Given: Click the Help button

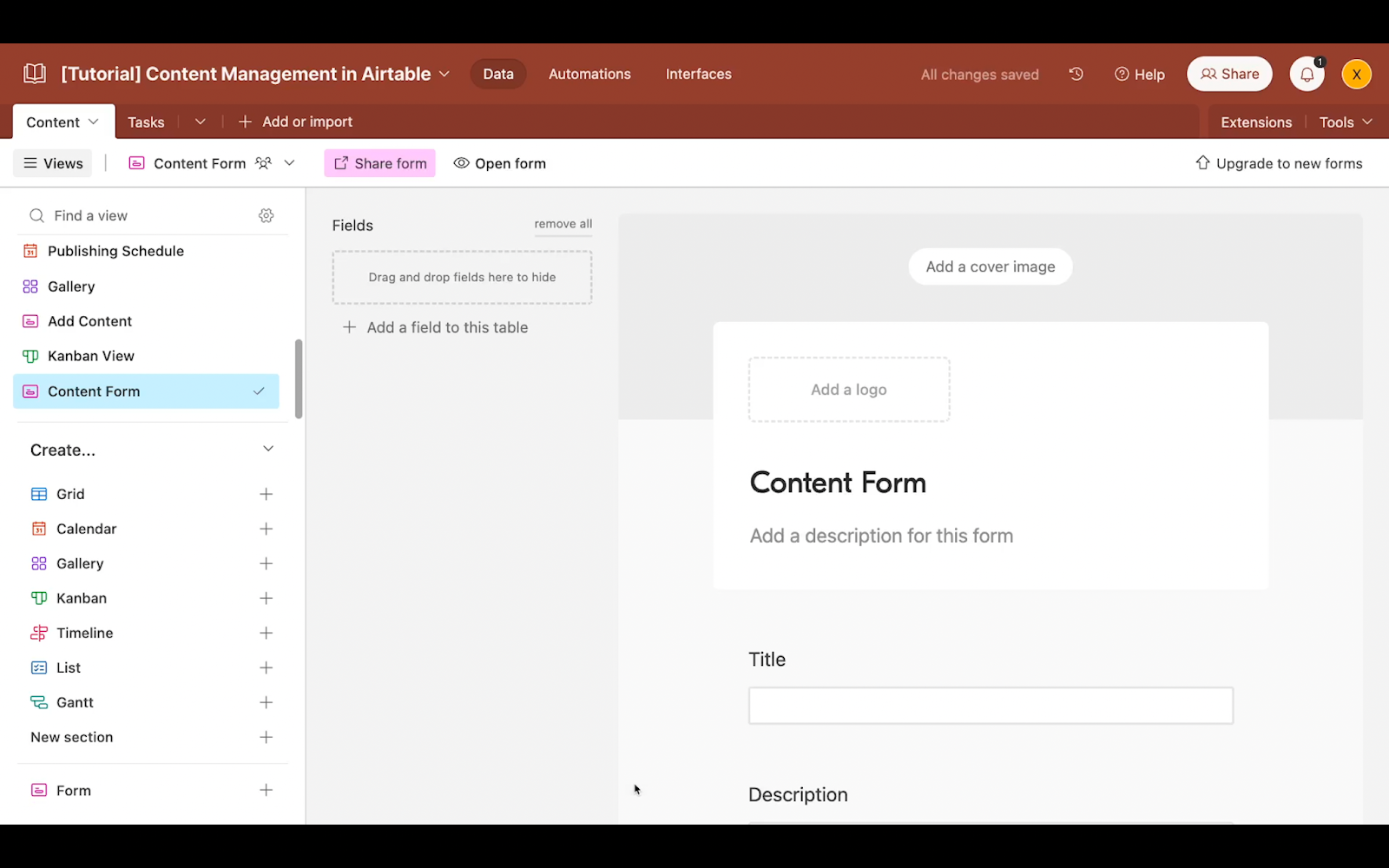Looking at the screenshot, I should 1139,74.
